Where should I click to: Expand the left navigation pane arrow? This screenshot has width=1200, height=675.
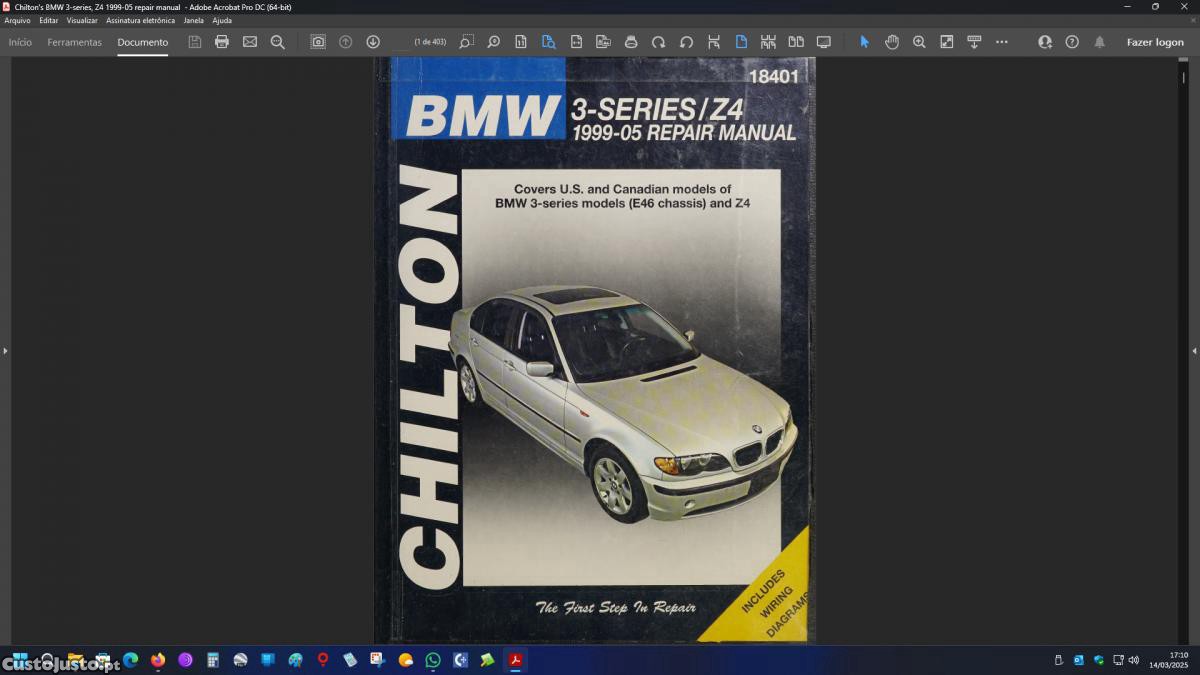(5, 351)
